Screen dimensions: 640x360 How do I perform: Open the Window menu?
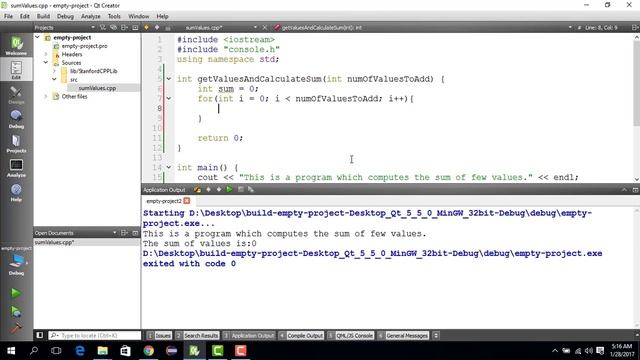pos(139,16)
